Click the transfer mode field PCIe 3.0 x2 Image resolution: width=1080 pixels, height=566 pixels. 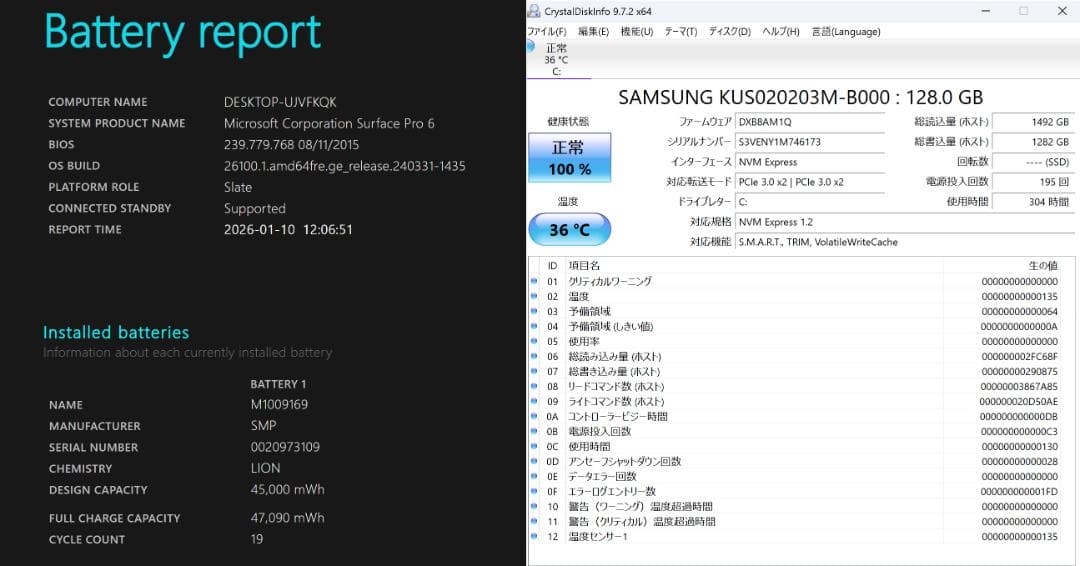[809, 182]
